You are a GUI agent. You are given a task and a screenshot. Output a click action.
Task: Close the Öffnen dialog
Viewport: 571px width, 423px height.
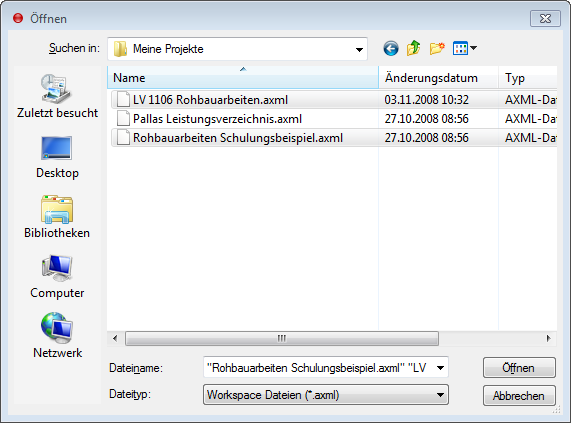(x=545, y=19)
